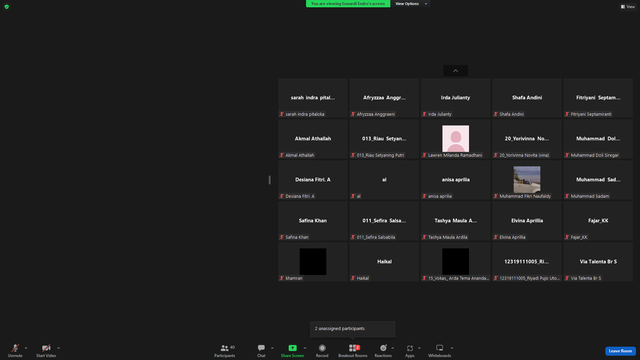
Task: Select Shafa Andini's video tile
Action: click(x=527, y=98)
